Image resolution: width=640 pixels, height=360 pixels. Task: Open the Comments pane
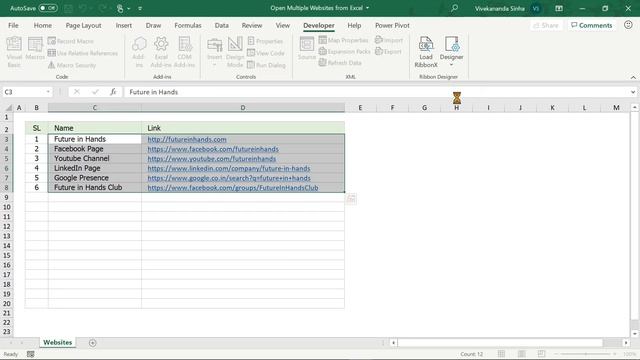[x=591, y=25]
